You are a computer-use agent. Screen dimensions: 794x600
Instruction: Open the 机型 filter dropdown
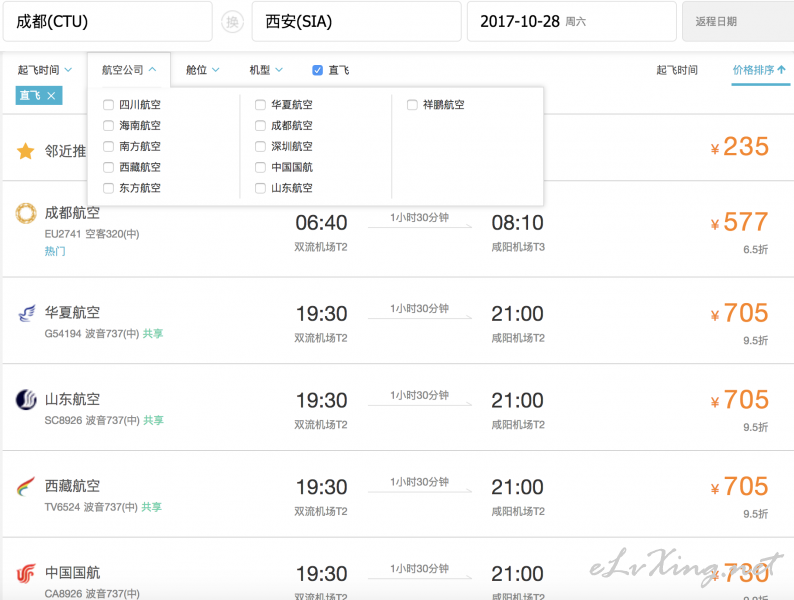(x=266, y=70)
